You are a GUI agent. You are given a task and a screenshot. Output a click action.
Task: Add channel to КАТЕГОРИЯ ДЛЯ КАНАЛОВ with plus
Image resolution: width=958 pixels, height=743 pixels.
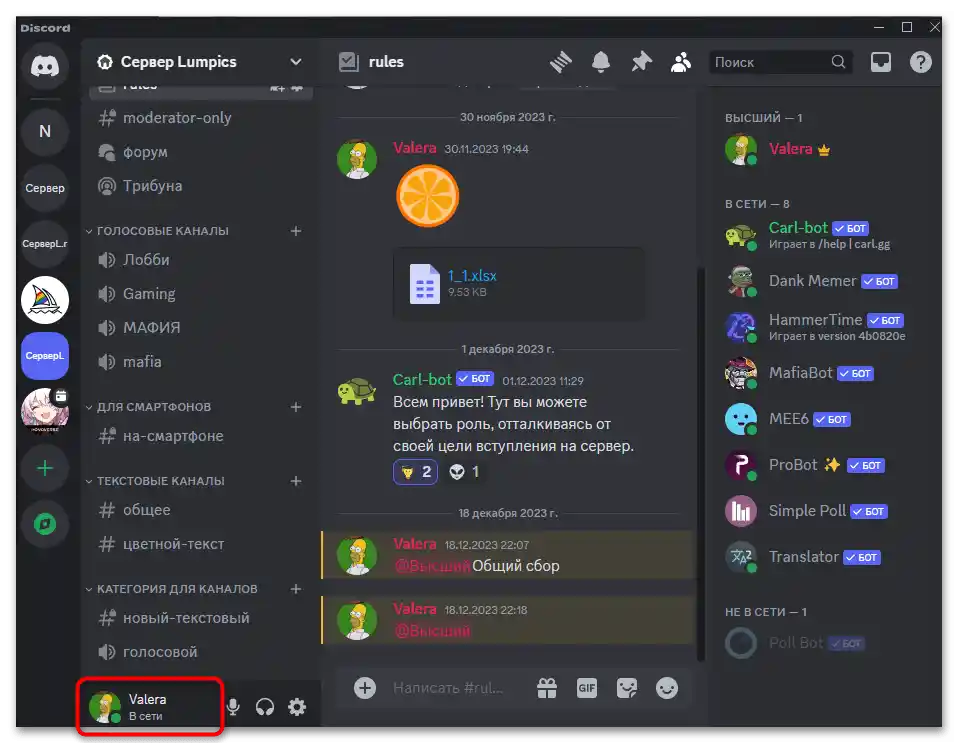296,589
